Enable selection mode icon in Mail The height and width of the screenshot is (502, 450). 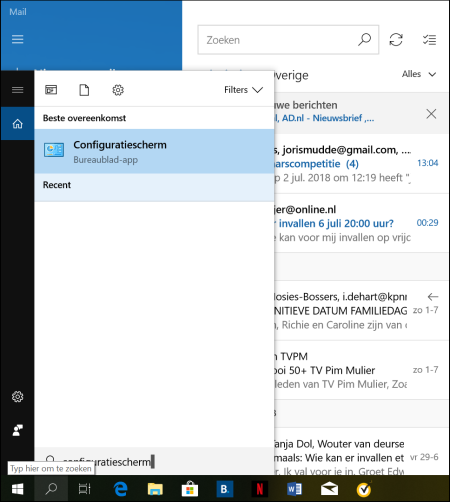point(429,40)
